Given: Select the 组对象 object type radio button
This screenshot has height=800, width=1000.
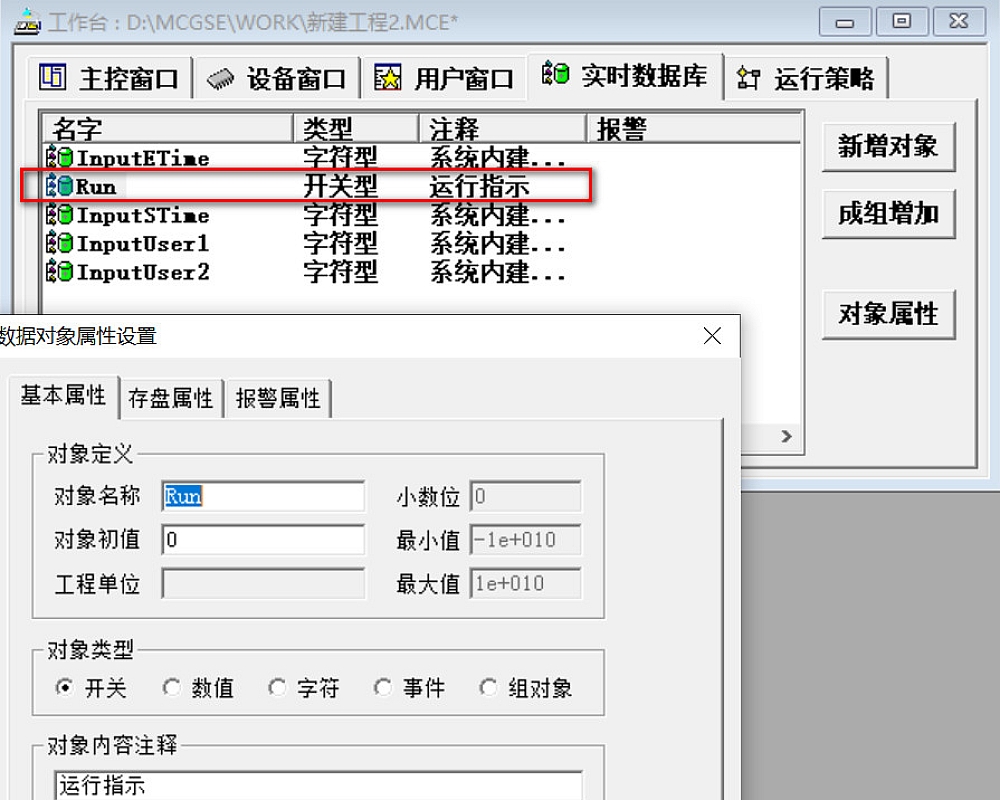Looking at the screenshot, I should tap(488, 687).
